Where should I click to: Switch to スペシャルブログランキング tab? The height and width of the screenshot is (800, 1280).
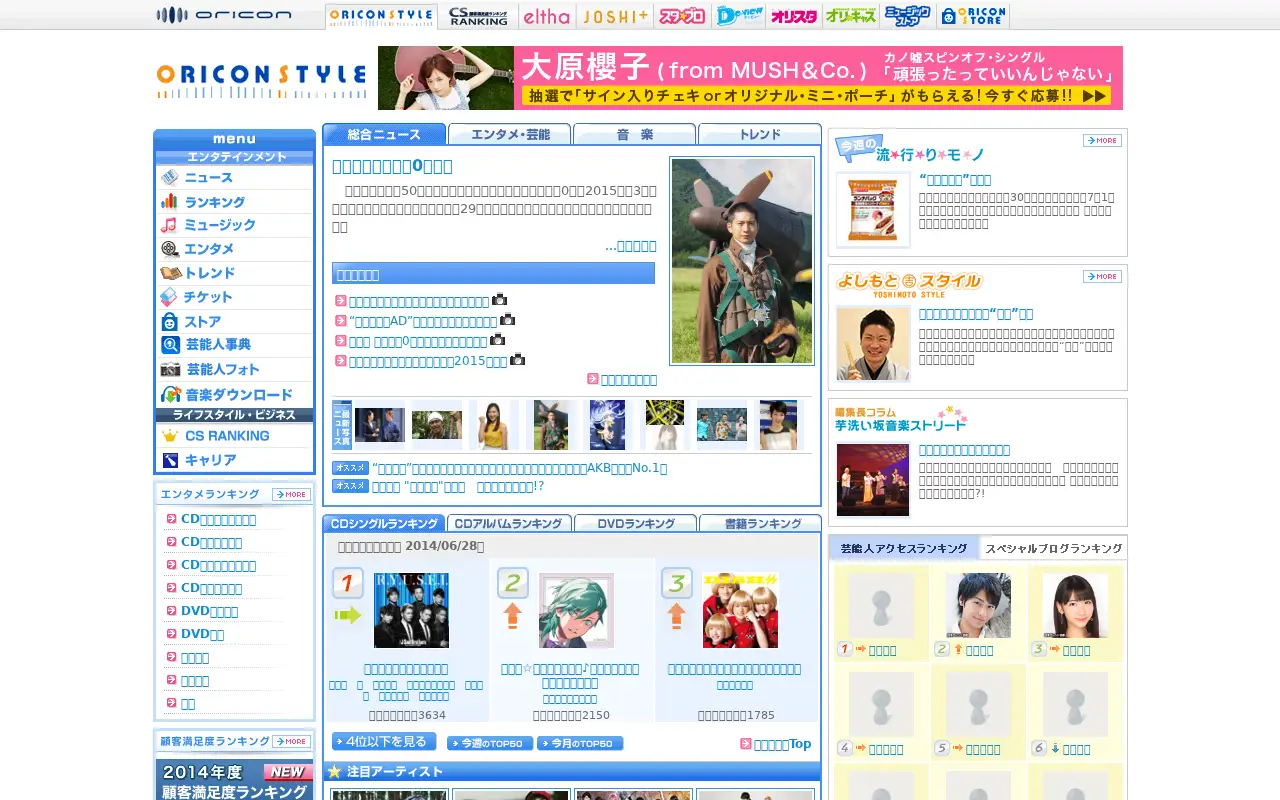point(1053,549)
